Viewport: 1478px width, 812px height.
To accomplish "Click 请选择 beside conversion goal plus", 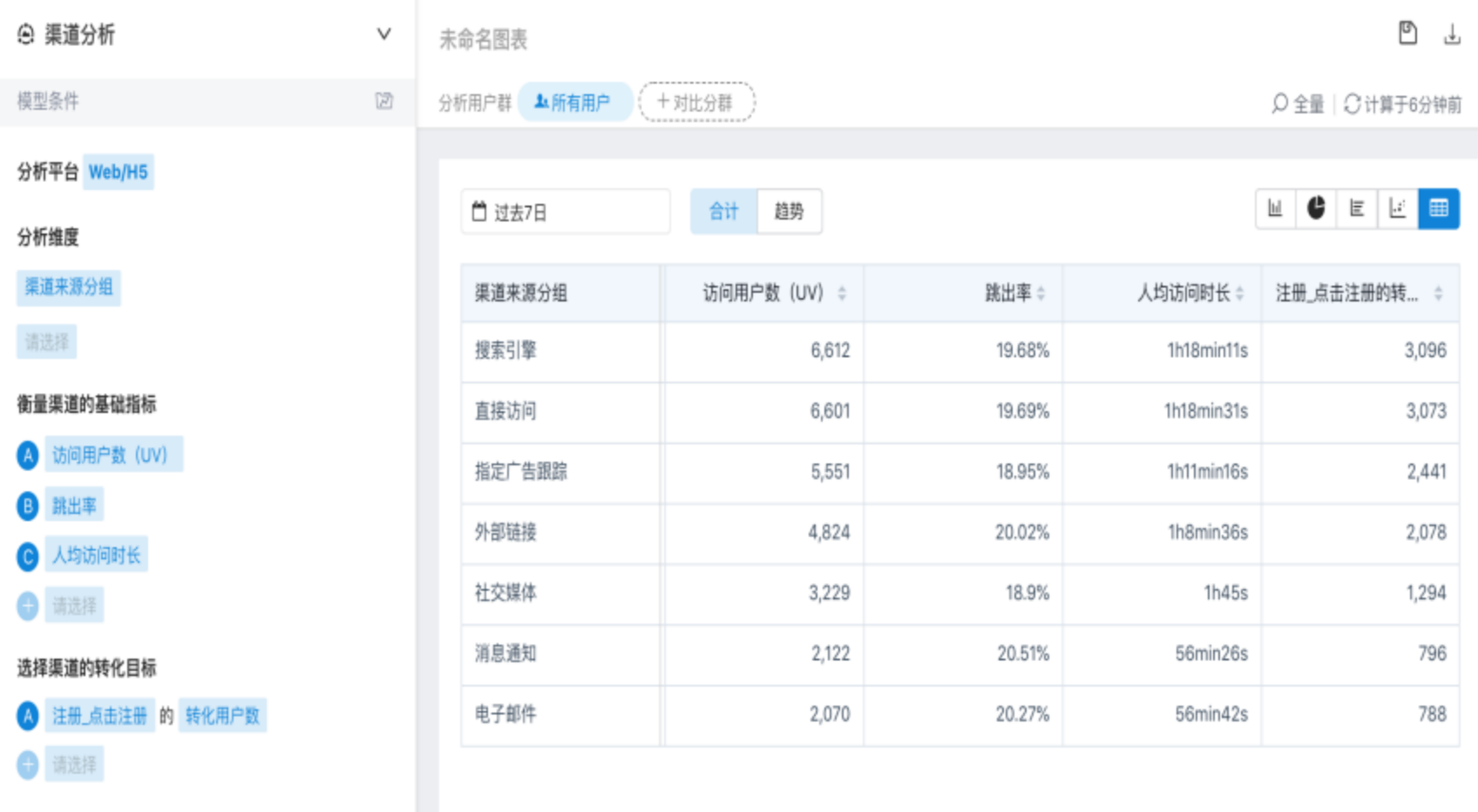I will [x=74, y=764].
